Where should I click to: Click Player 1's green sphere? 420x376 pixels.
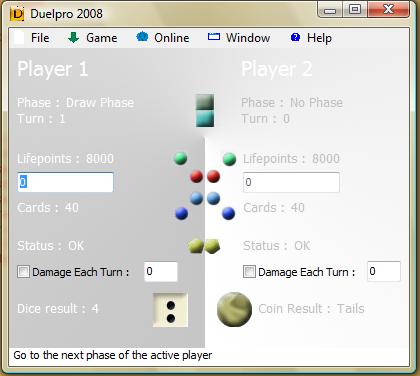pos(181,158)
